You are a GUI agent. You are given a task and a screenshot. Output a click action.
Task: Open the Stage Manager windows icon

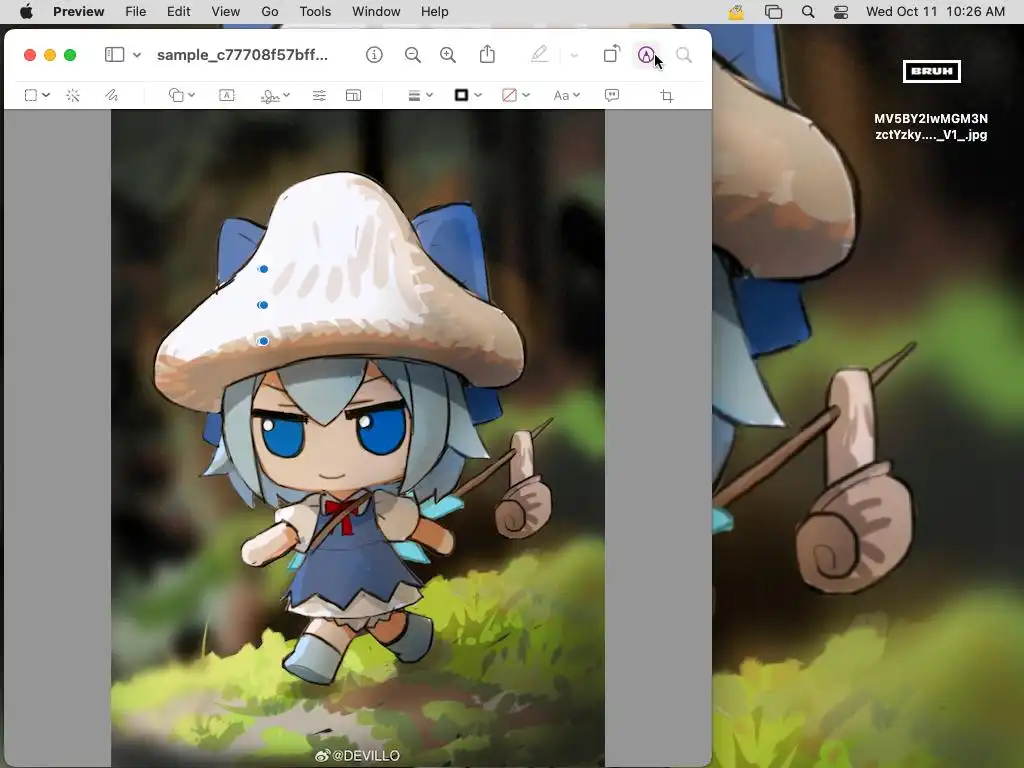773,12
